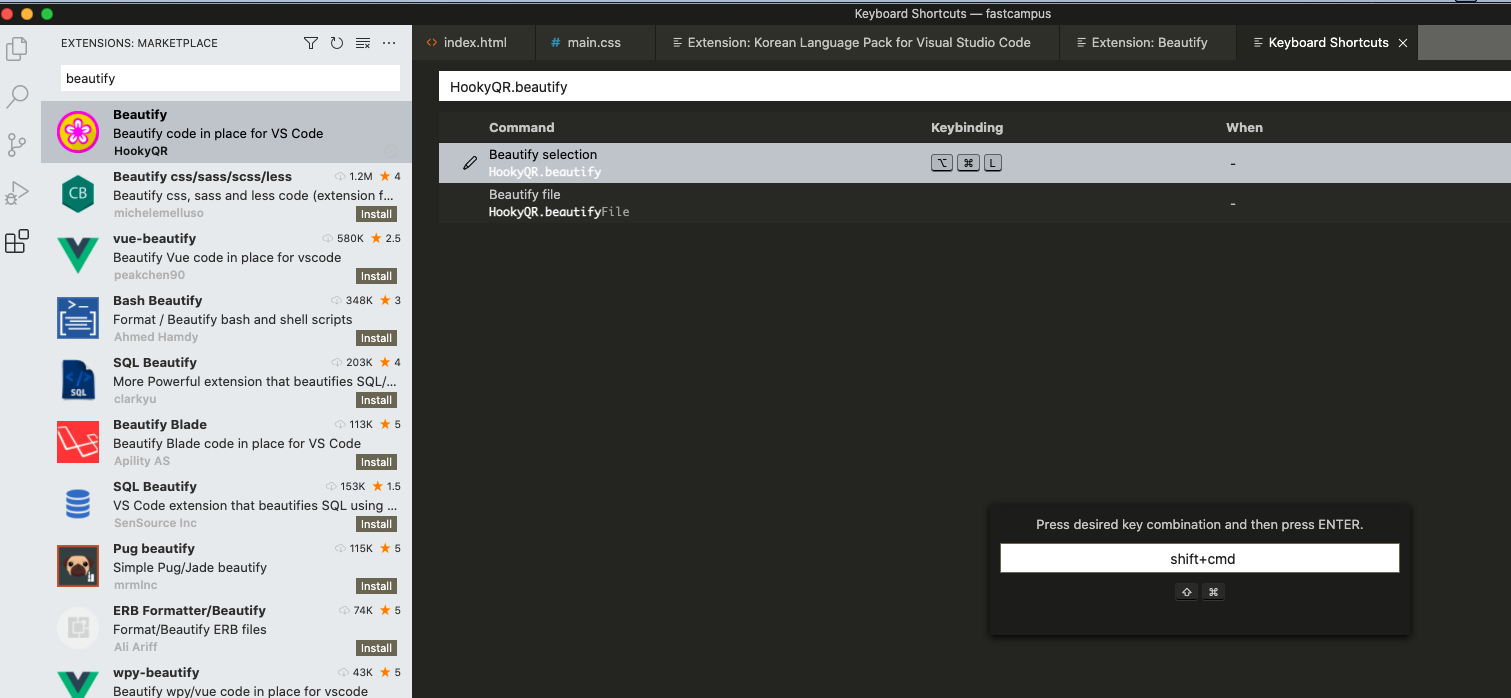Click the When column header
The width and height of the screenshot is (1511, 698).
tap(1244, 127)
